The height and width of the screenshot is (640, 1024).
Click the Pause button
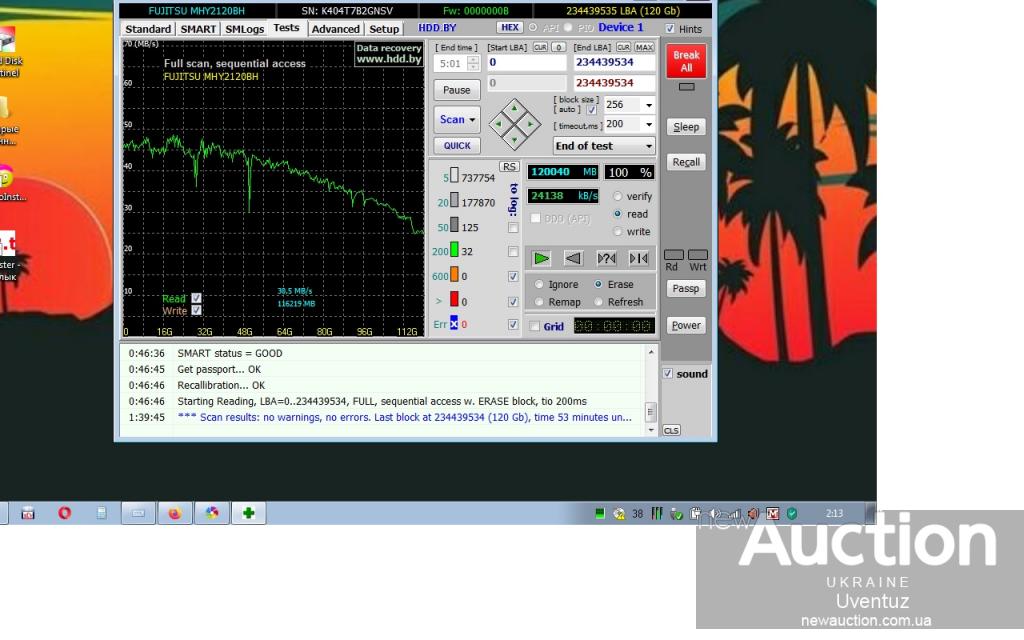(x=456, y=90)
